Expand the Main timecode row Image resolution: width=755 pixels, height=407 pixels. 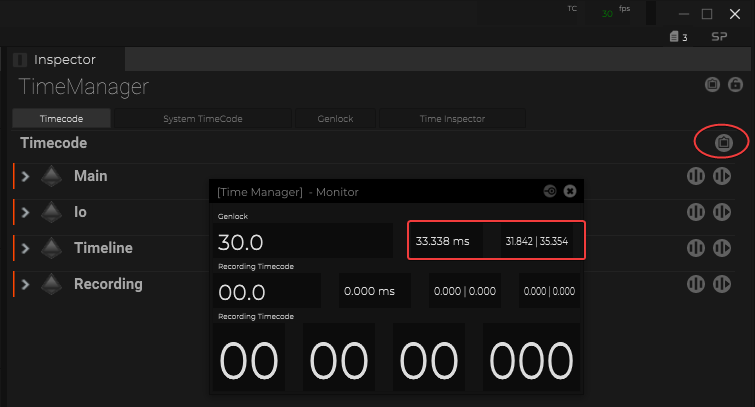26,176
